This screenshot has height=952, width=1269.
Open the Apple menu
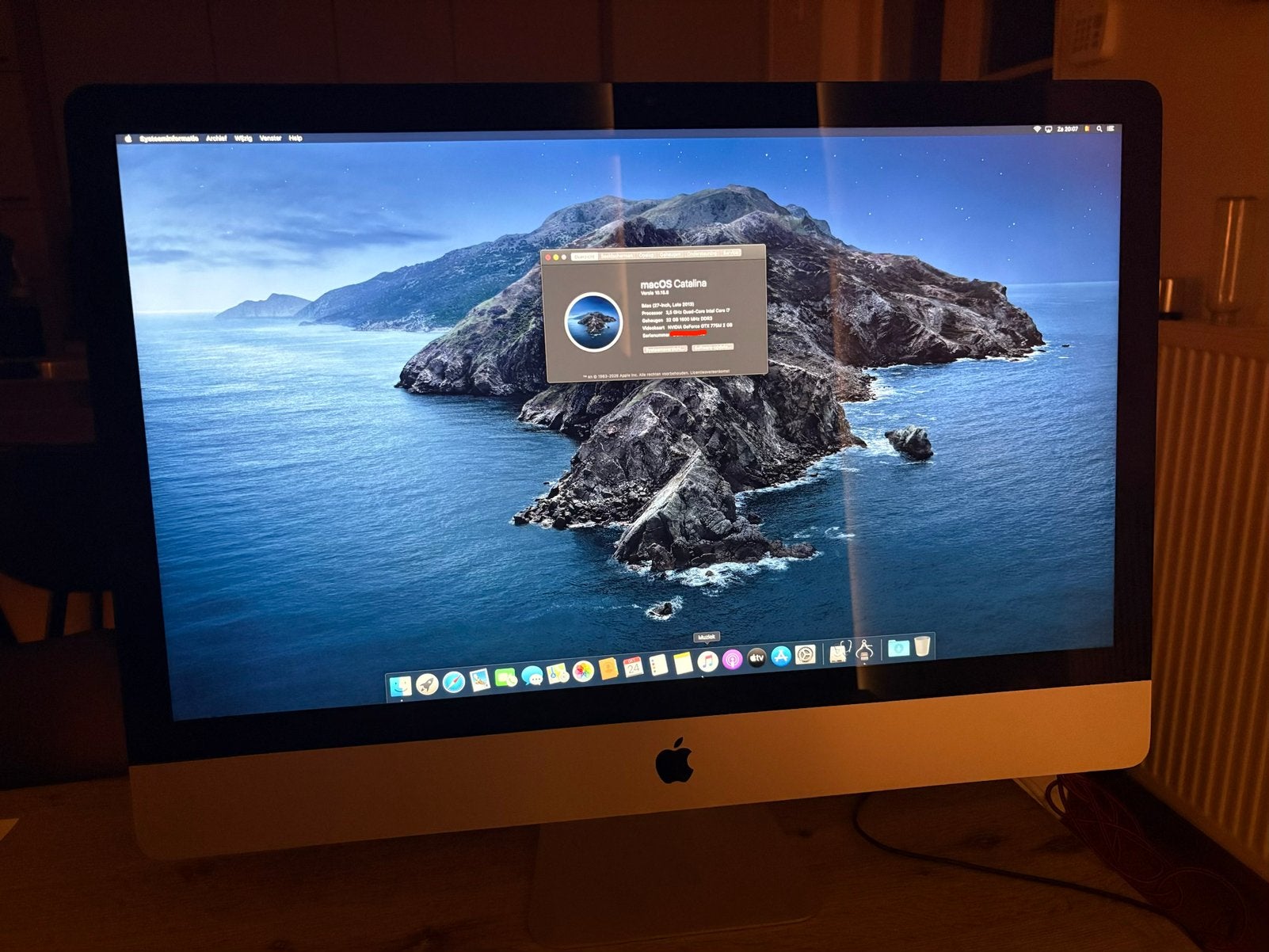point(128,139)
